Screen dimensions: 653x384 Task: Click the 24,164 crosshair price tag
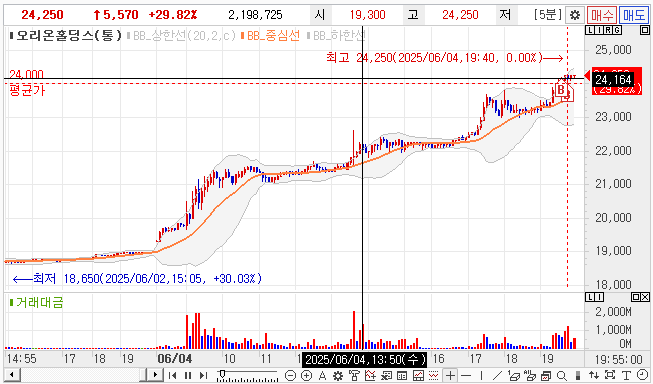coord(613,80)
